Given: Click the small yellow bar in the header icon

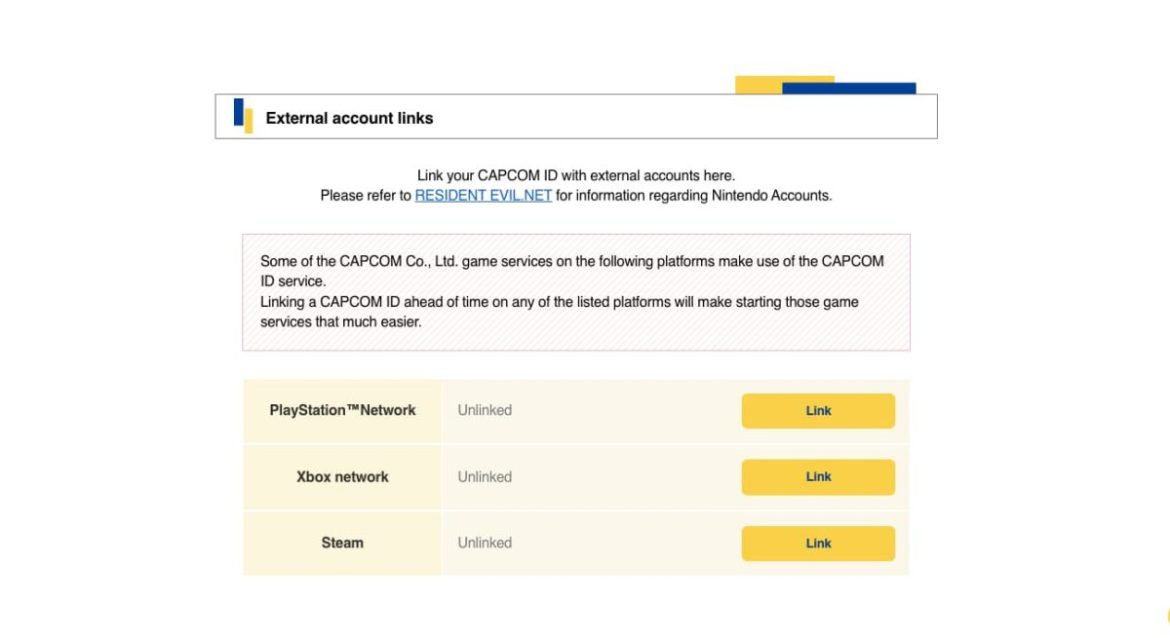Looking at the screenshot, I should [247, 121].
